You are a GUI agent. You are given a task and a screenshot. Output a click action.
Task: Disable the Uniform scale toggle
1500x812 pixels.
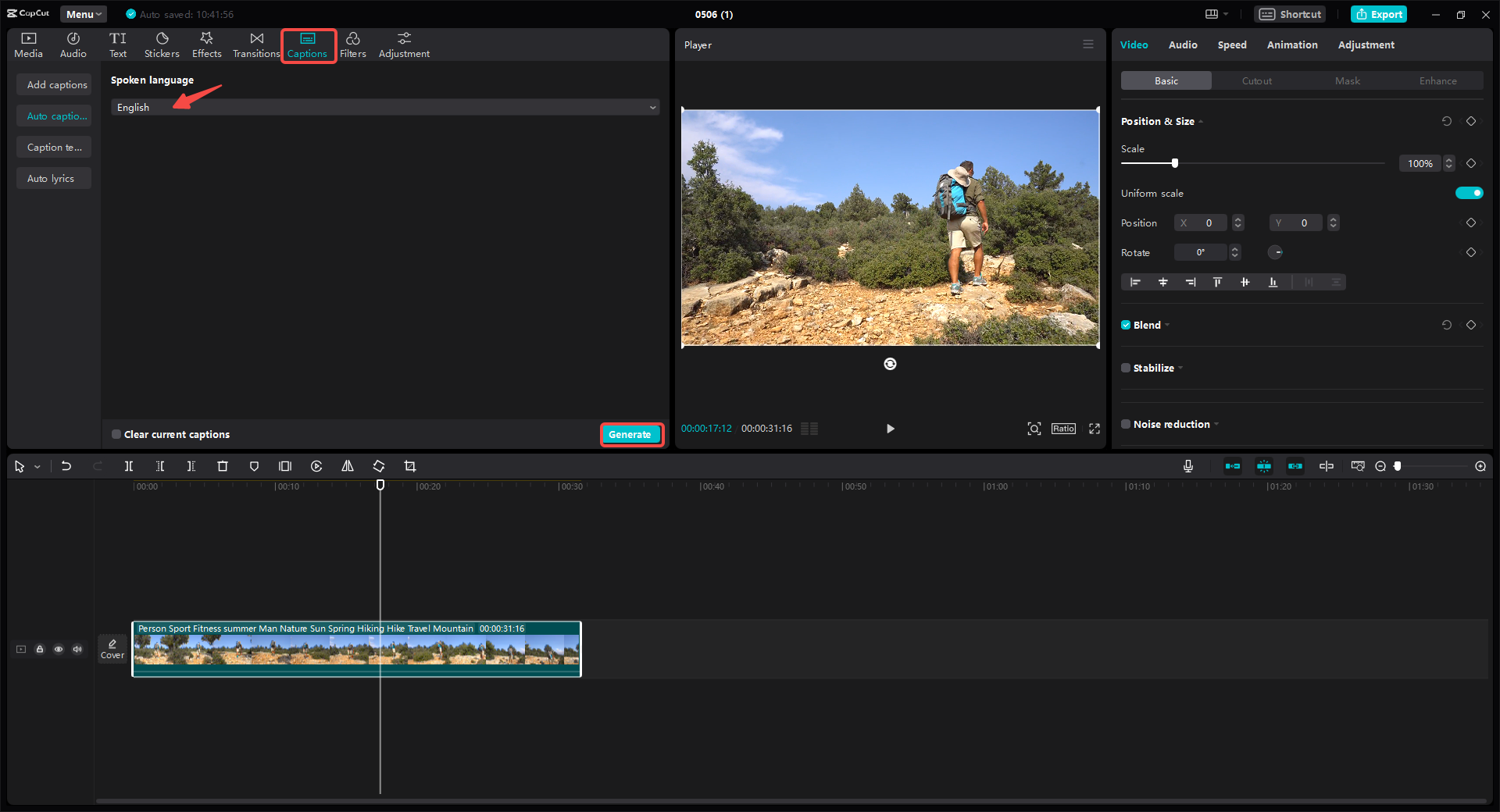click(x=1469, y=193)
